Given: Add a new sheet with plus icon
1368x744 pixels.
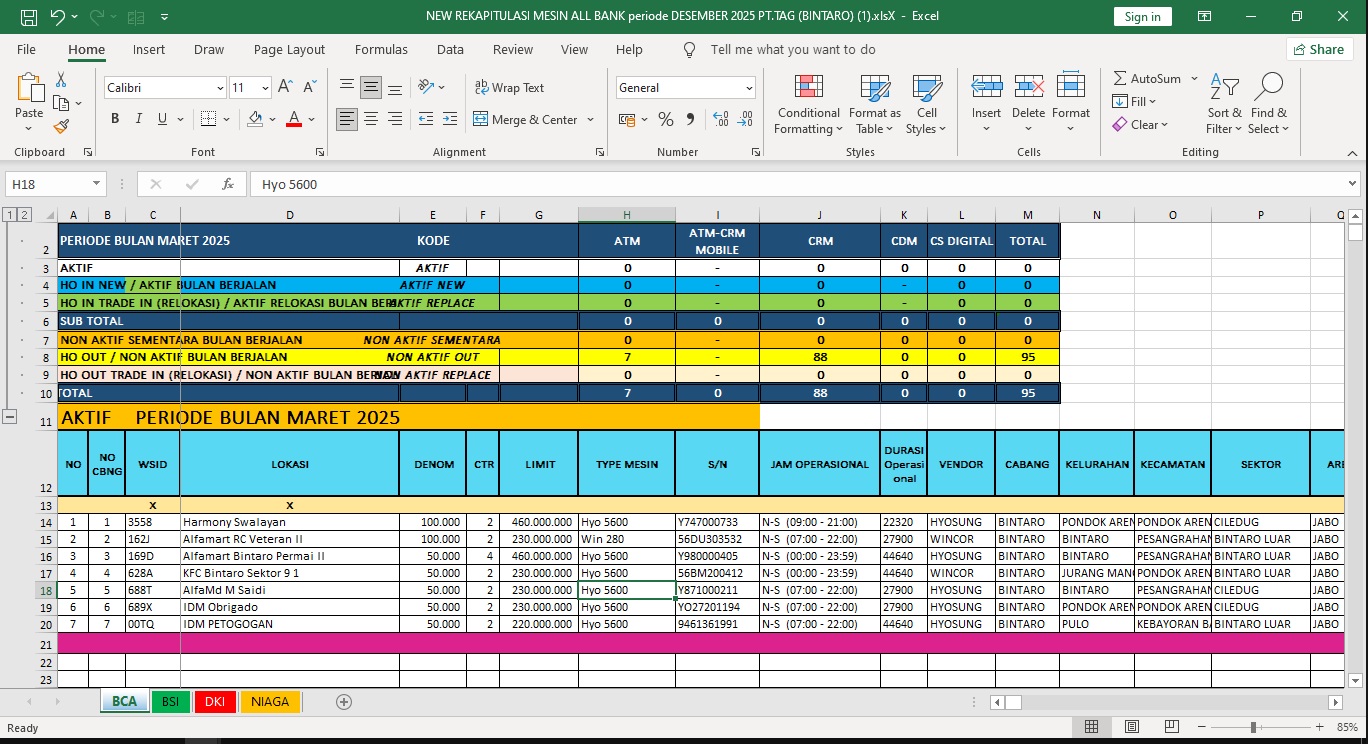Looking at the screenshot, I should coord(344,702).
